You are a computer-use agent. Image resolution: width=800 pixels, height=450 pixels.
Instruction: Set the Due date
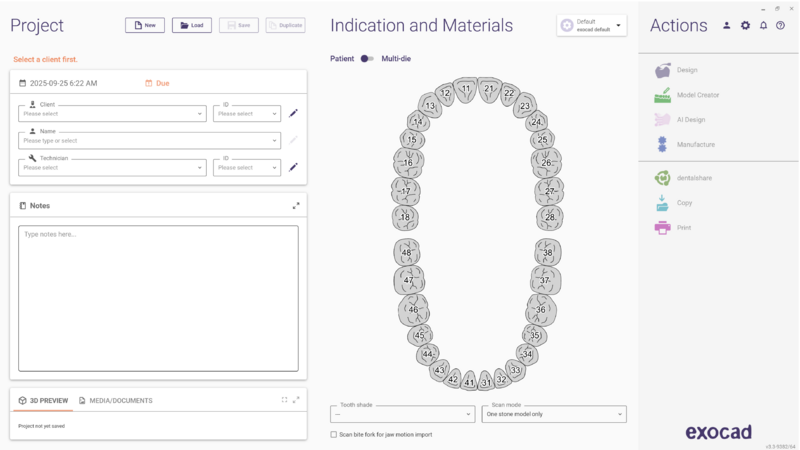(x=157, y=83)
